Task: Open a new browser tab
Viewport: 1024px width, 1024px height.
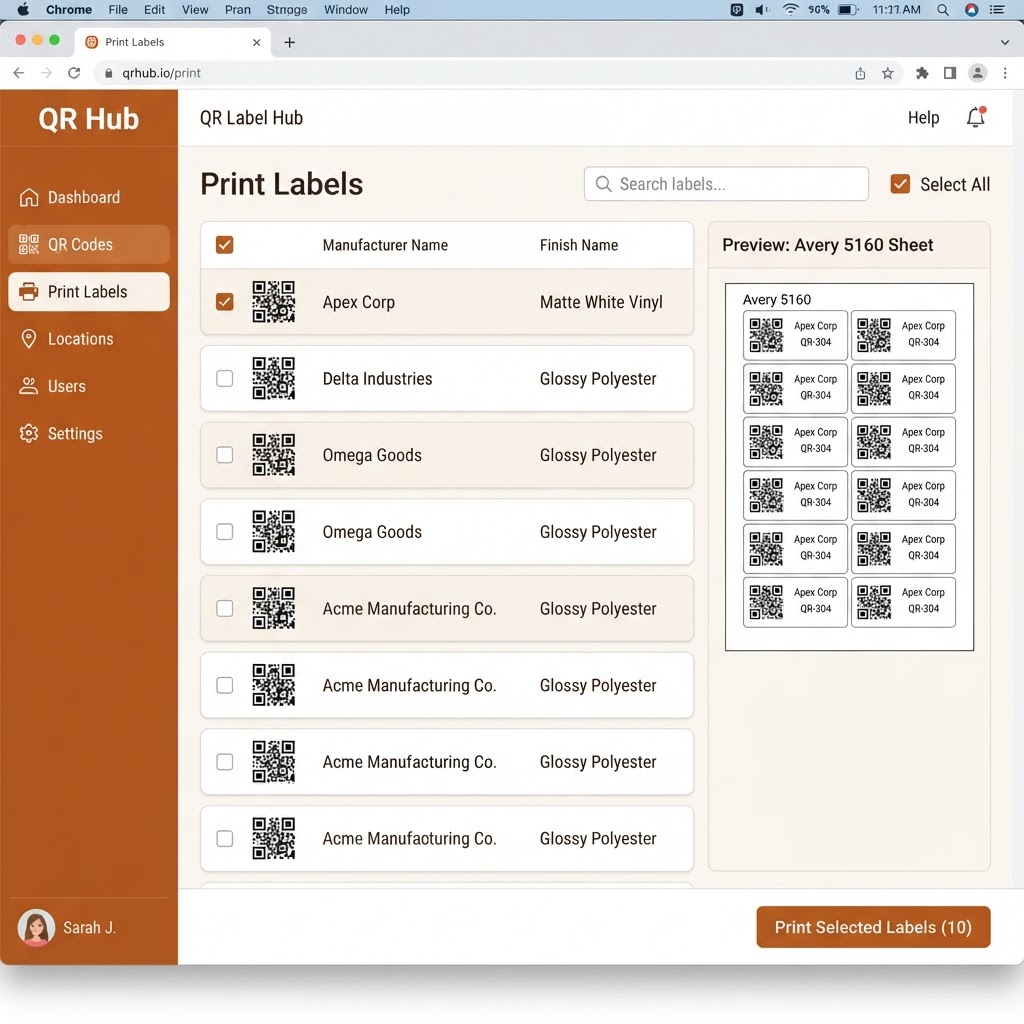Action: [x=289, y=42]
